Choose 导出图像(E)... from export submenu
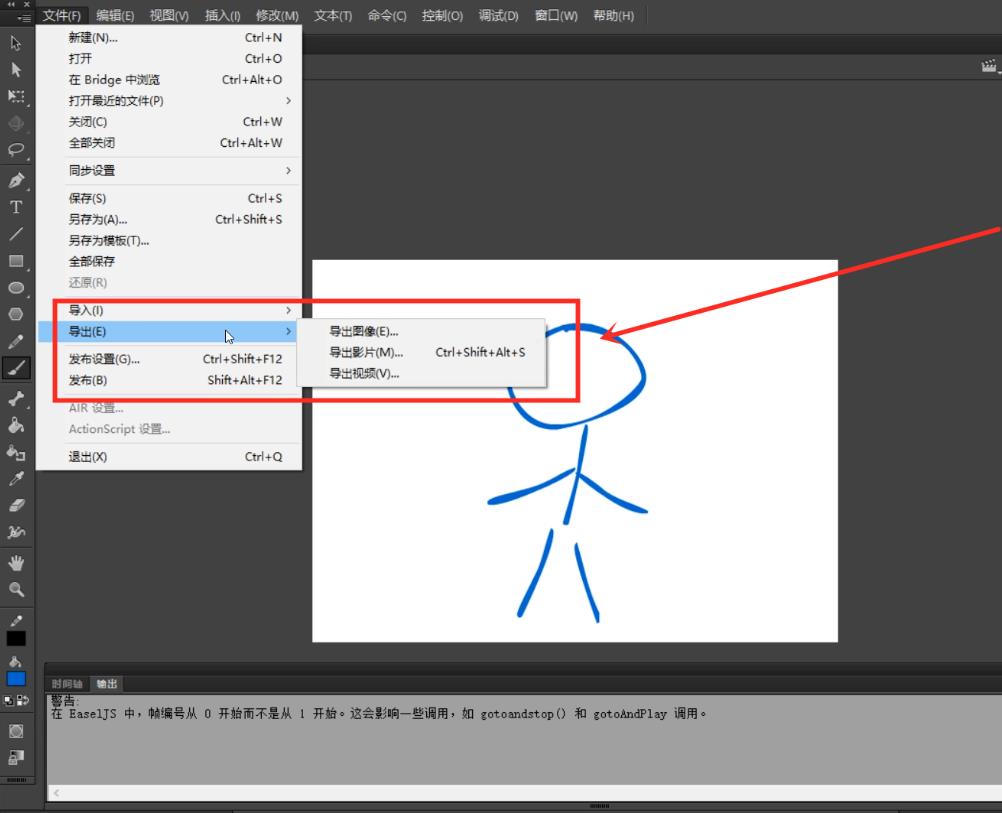 [364, 331]
